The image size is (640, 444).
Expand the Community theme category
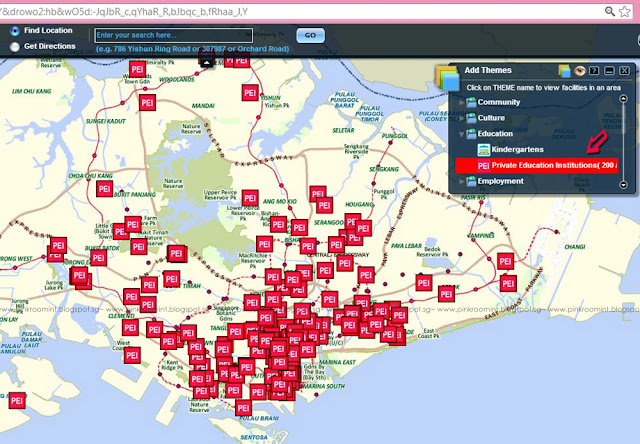(x=462, y=102)
